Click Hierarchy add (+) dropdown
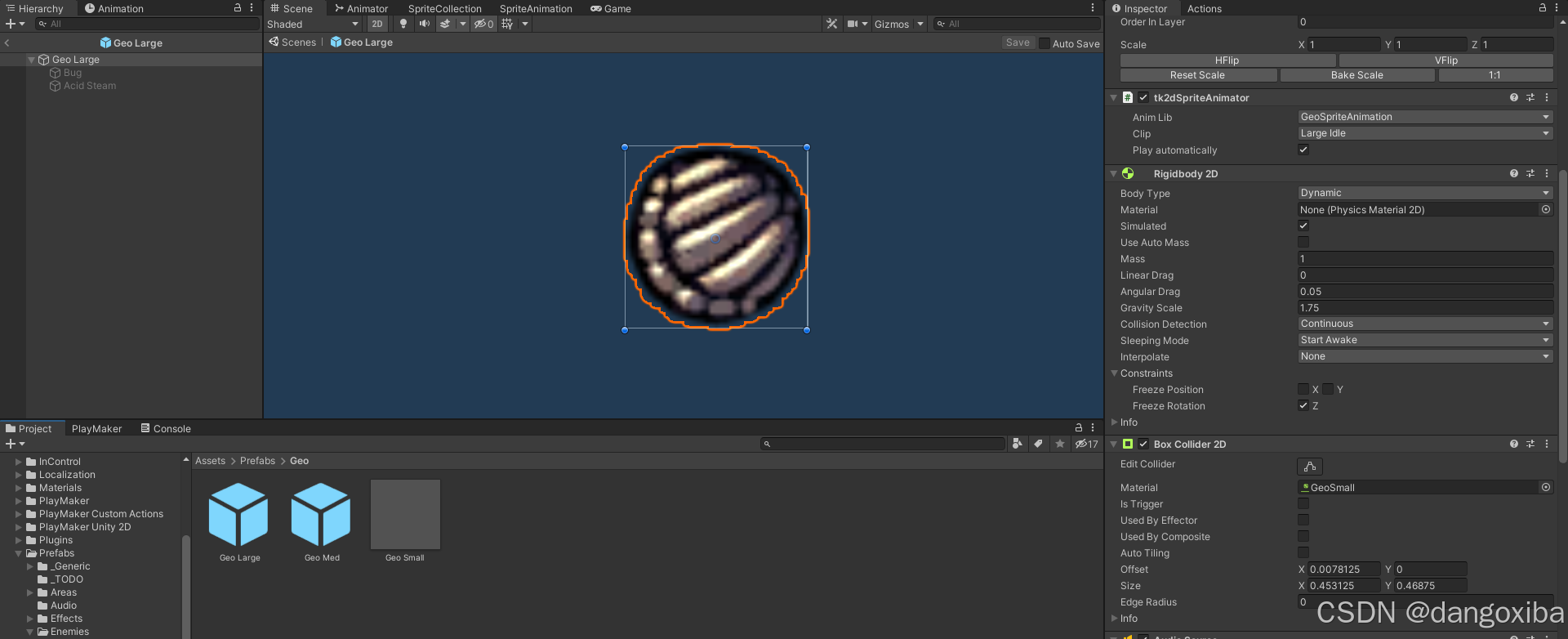Image resolution: width=1568 pixels, height=639 pixels. 15,24
